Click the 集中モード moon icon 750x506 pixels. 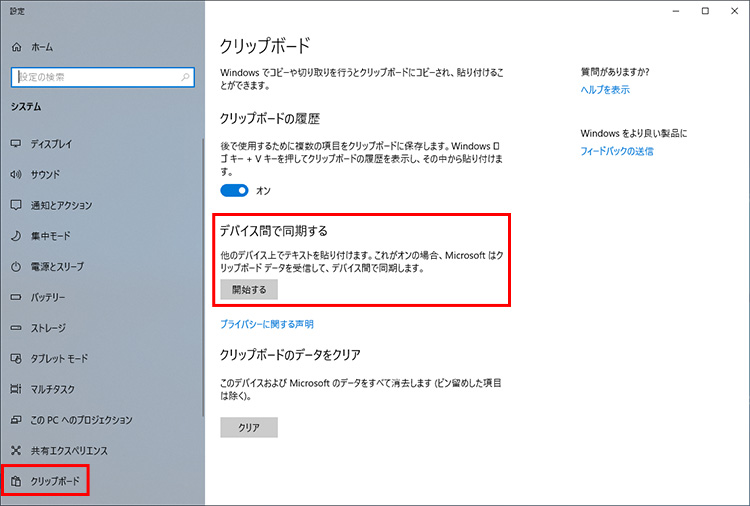coord(16,236)
